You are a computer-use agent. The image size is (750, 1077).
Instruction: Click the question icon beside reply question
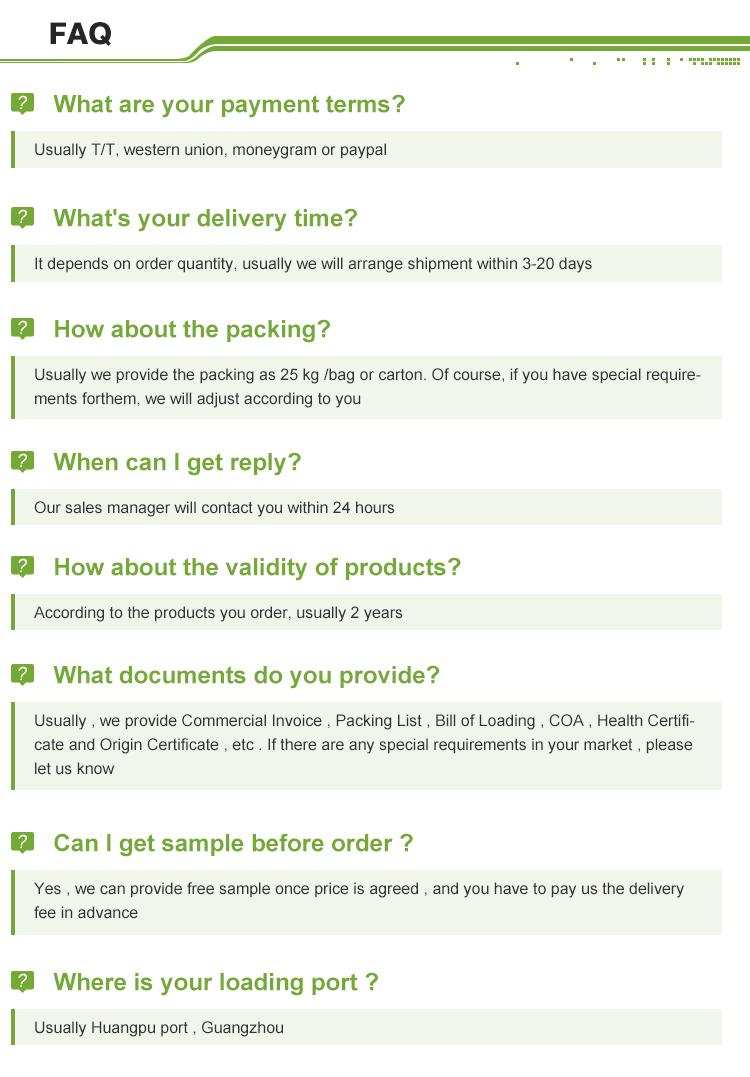(22, 462)
